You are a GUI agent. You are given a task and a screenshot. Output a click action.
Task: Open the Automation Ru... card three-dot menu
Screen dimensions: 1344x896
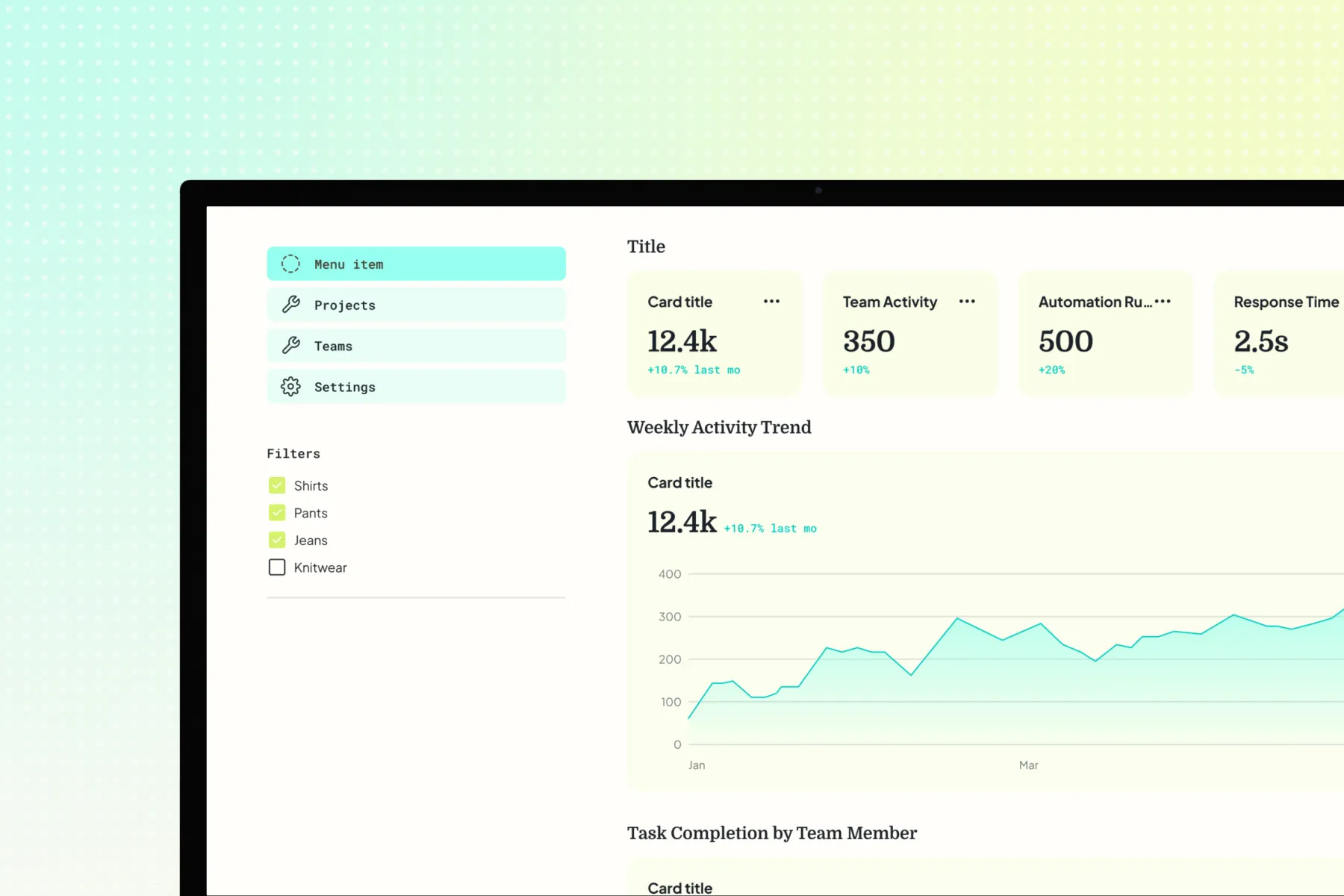1163,302
